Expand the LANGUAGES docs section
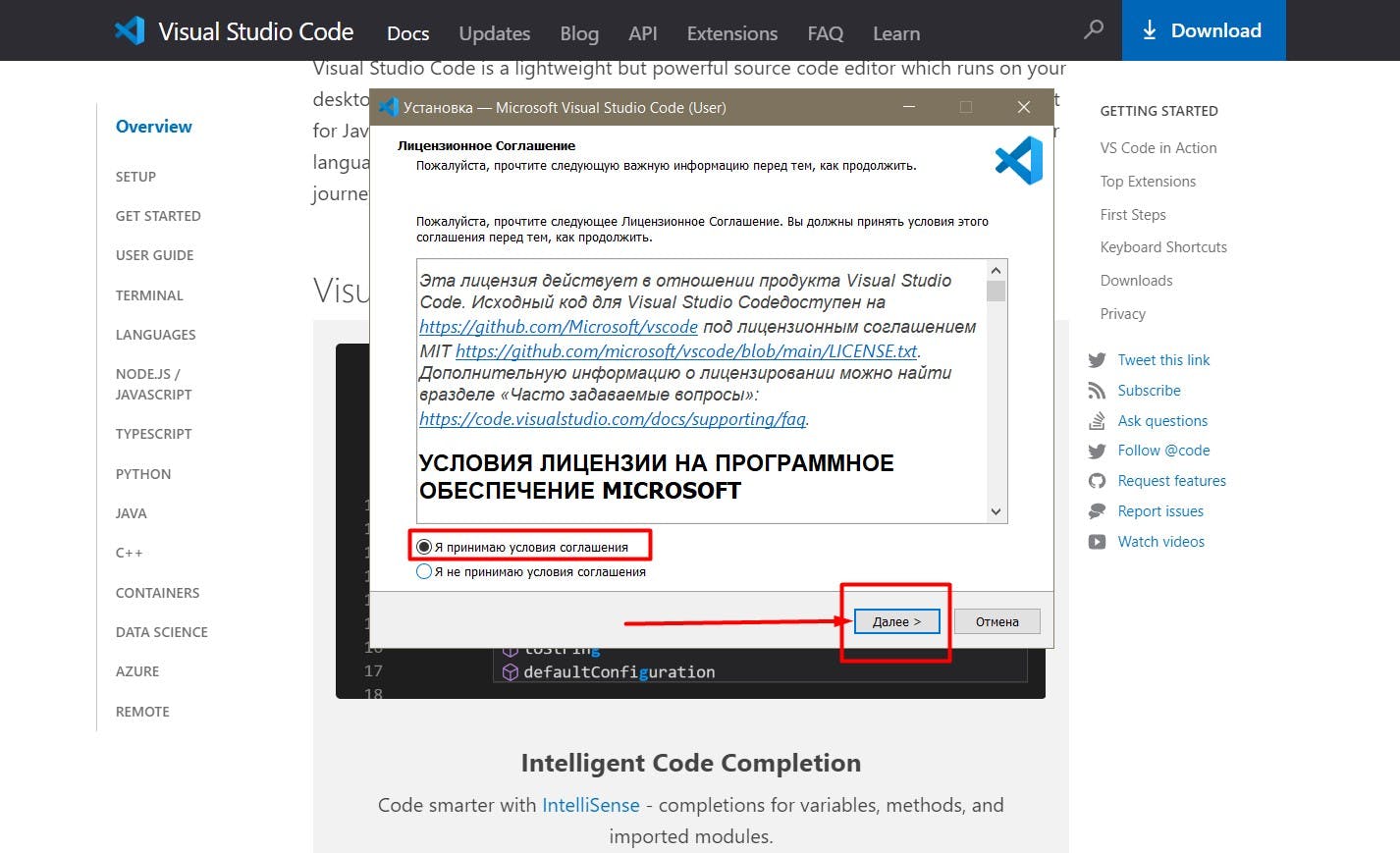Viewport: 1400px width, 853px height. [x=155, y=335]
